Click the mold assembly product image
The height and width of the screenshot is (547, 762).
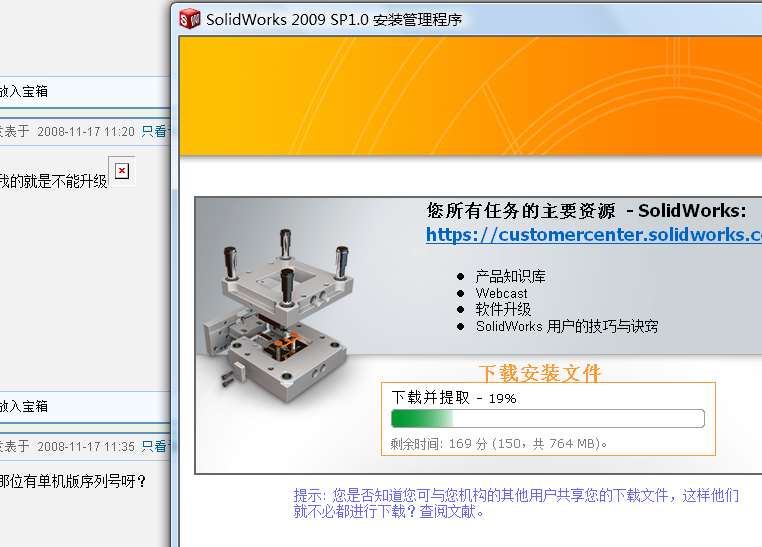pyautogui.click(x=278, y=317)
